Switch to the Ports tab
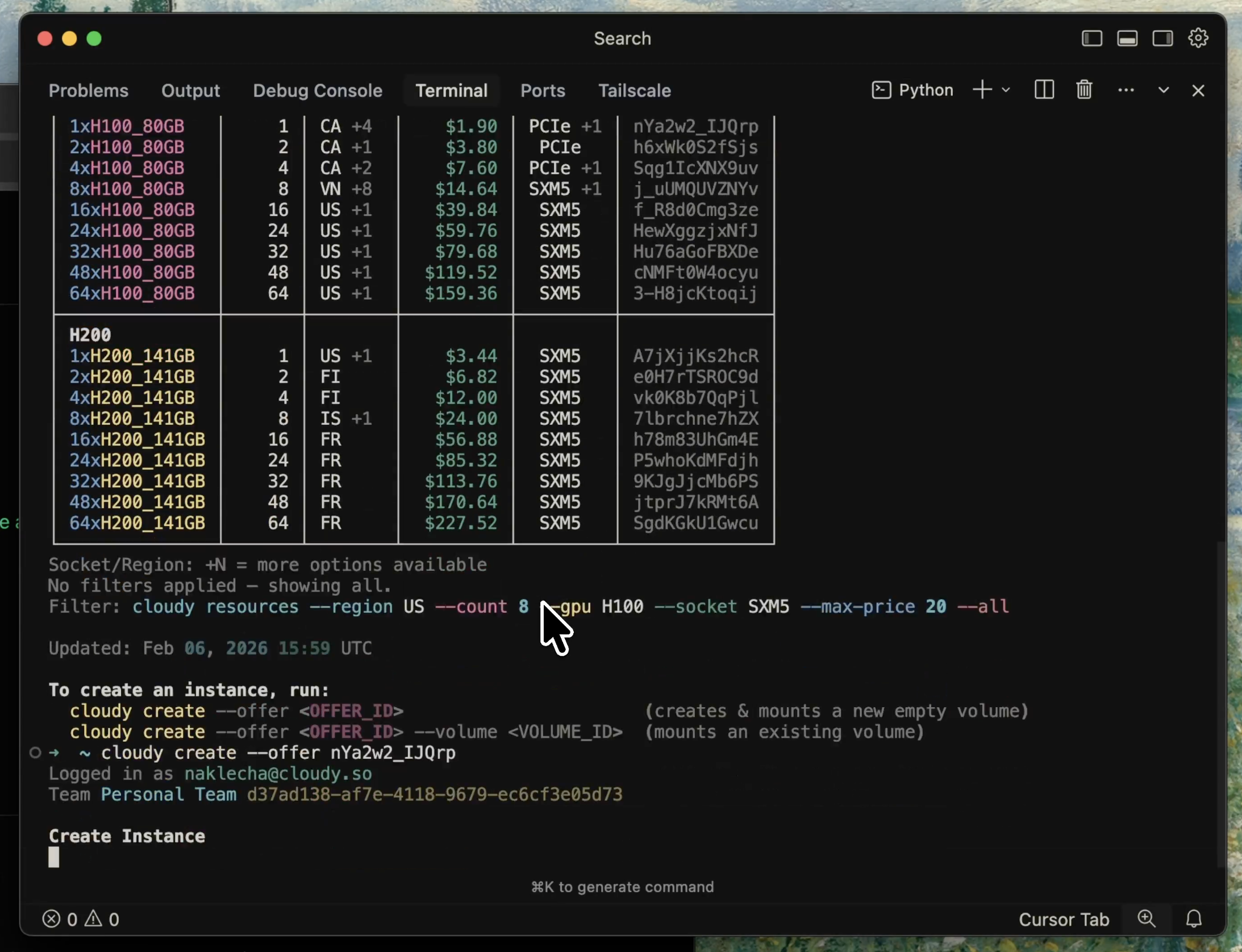This screenshot has width=1242, height=952. pyautogui.click(x=543, y=90)
